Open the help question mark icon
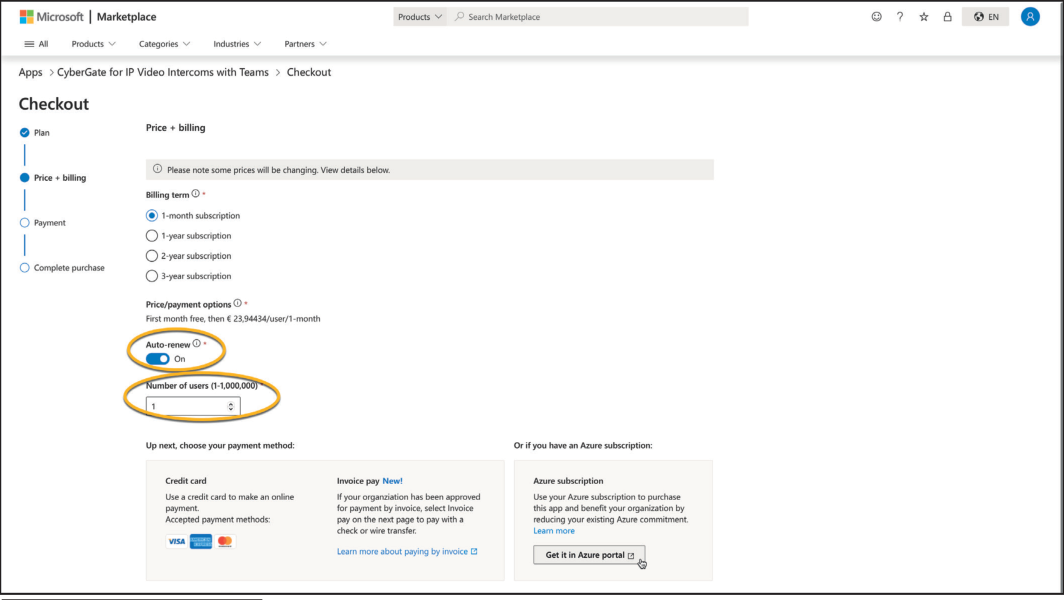The height and width of the screenshot is (600, 1064). (x=900, y=17)
